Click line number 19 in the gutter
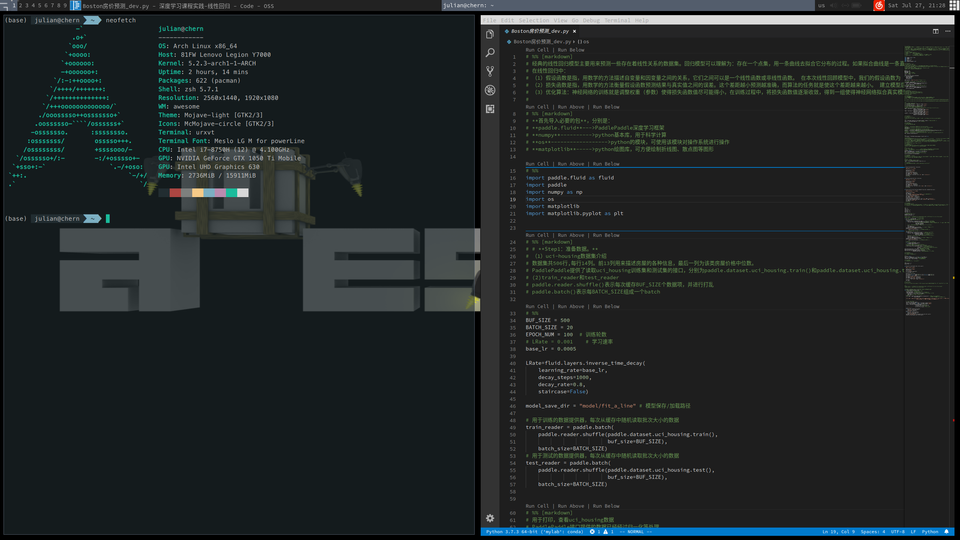 pos(513,199)
